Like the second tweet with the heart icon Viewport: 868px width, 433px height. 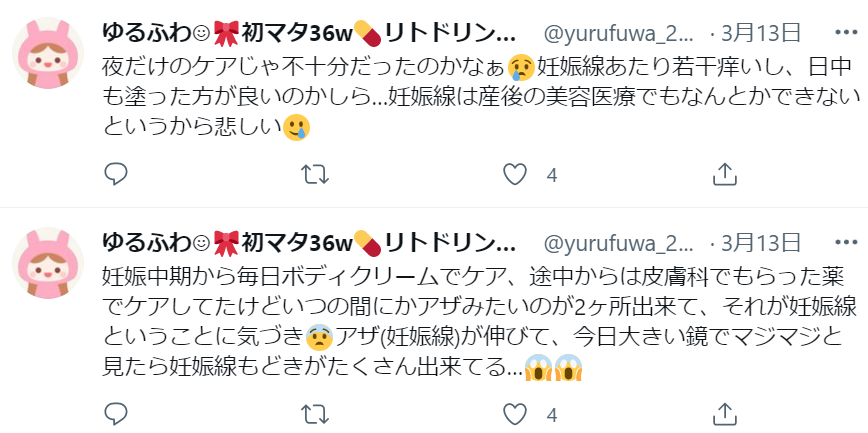514,414
